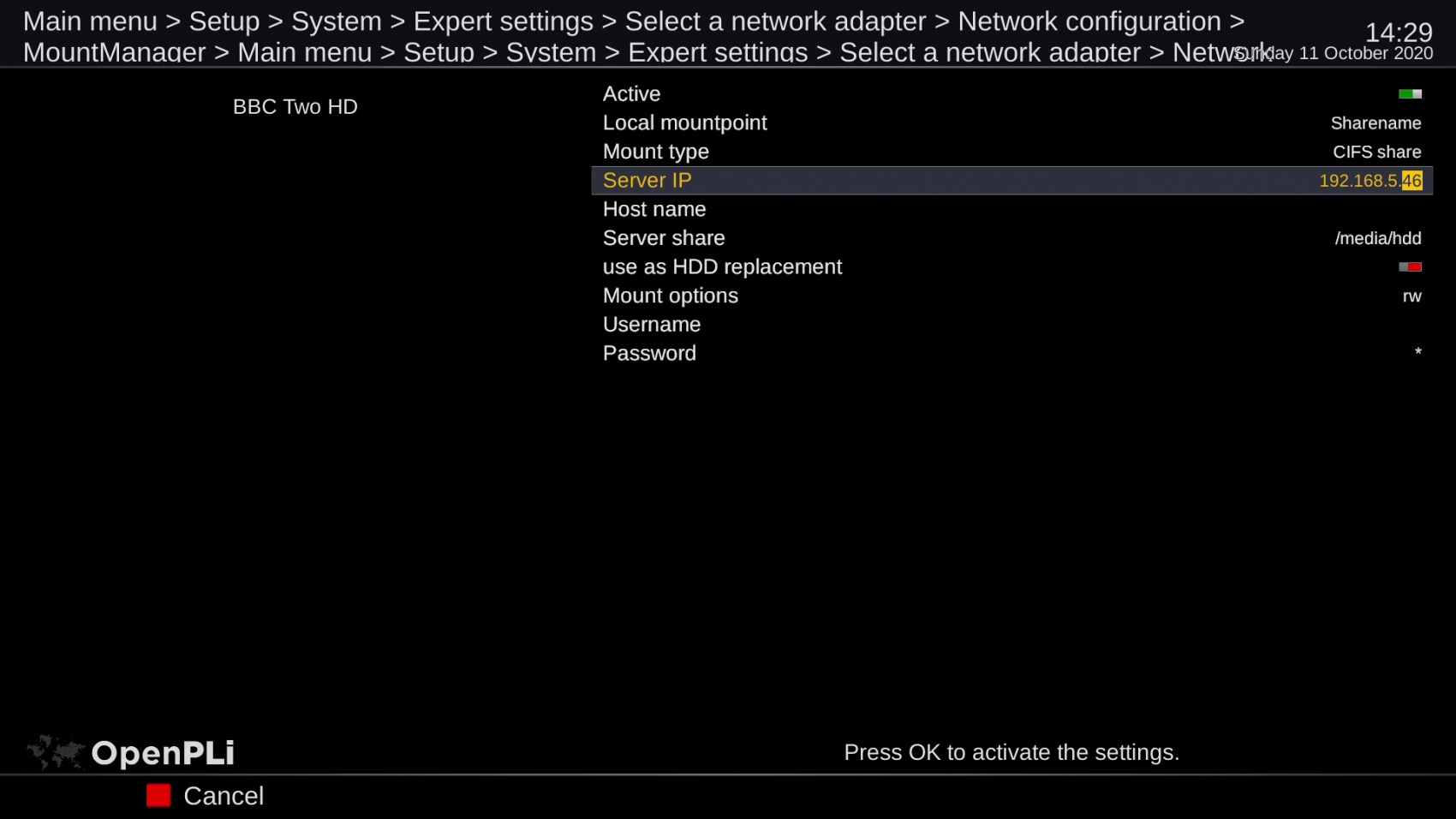Select the Host name row
The height and width of the screenshot is (819, 1456).
(x=654, y=210)
